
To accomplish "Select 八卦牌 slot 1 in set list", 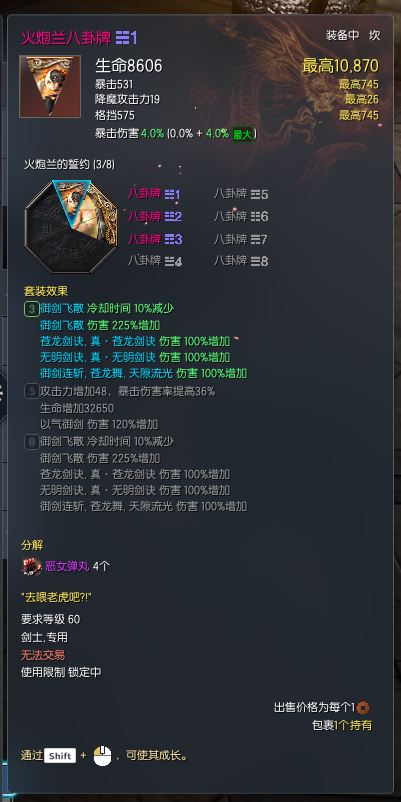I will coord(154,194).
